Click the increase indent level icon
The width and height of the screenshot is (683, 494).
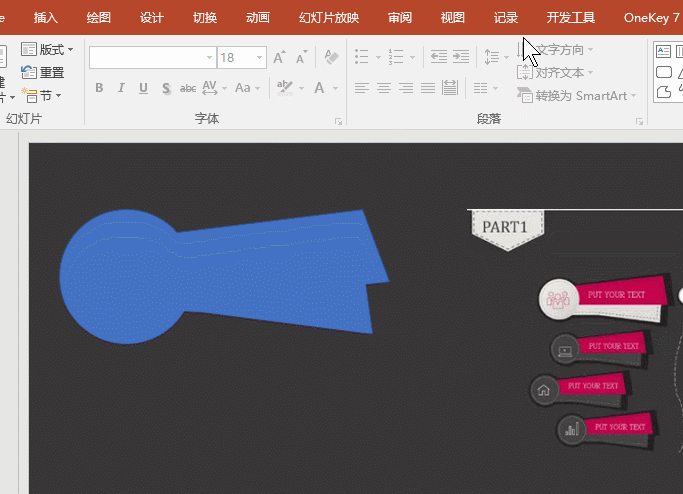(x=460, y=57)
